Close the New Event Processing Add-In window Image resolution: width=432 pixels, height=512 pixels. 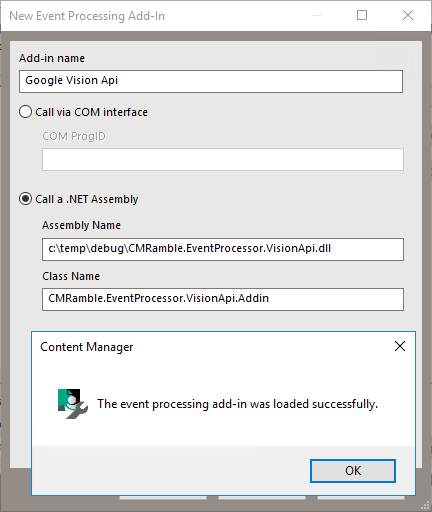tap(408, 15)
